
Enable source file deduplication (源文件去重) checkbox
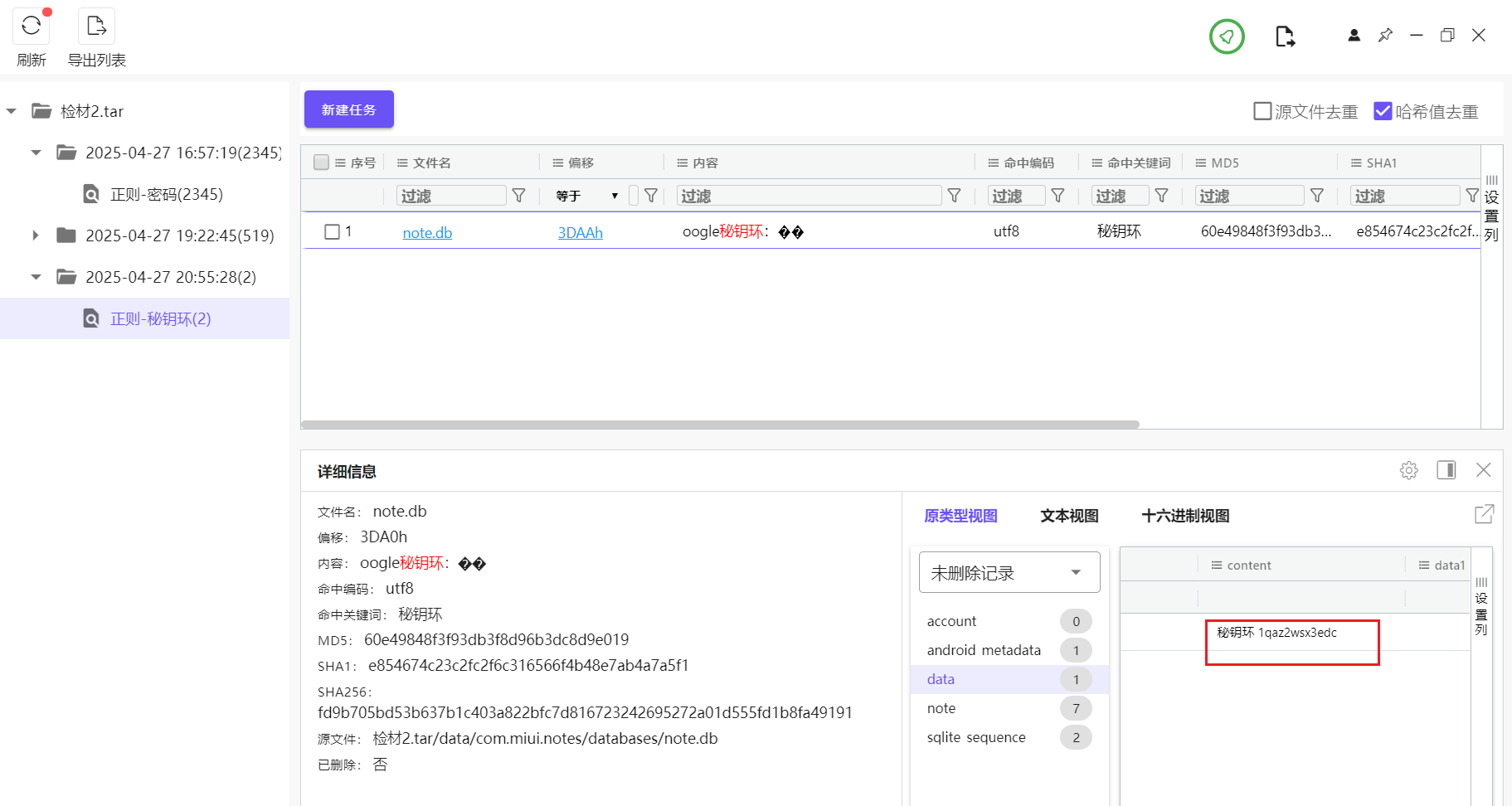point(1262,111)
